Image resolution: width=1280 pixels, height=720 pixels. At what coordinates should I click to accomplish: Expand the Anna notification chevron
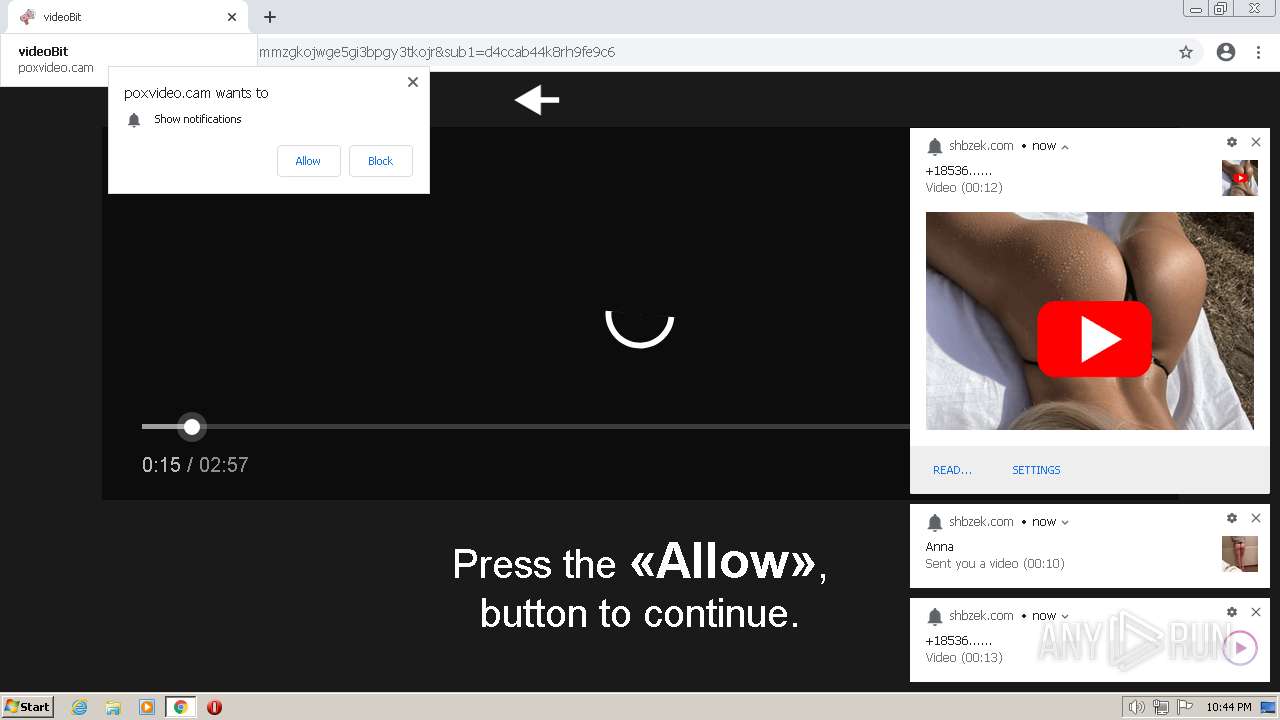click(1065, 522)
